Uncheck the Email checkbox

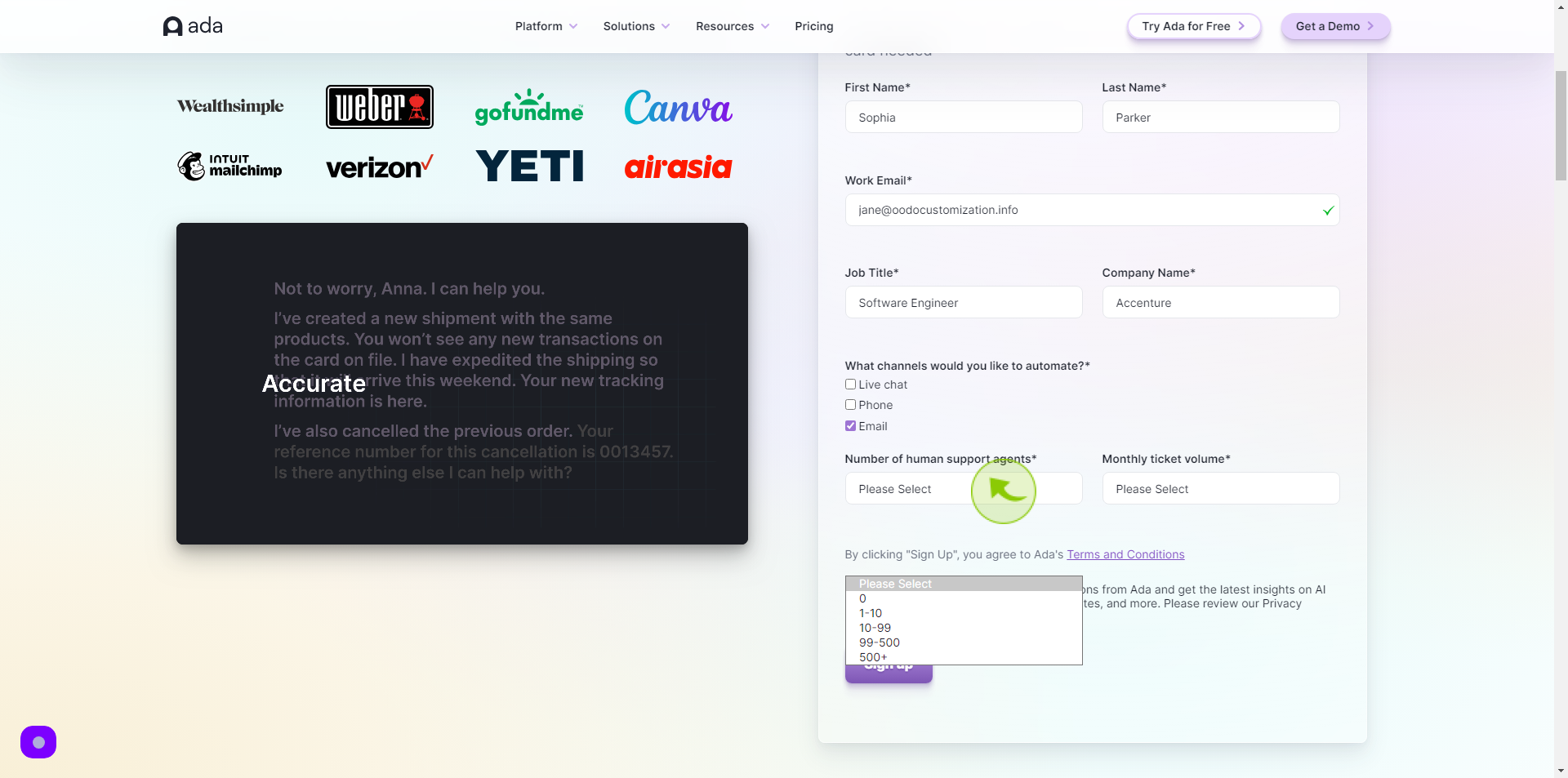coord(850,426)
